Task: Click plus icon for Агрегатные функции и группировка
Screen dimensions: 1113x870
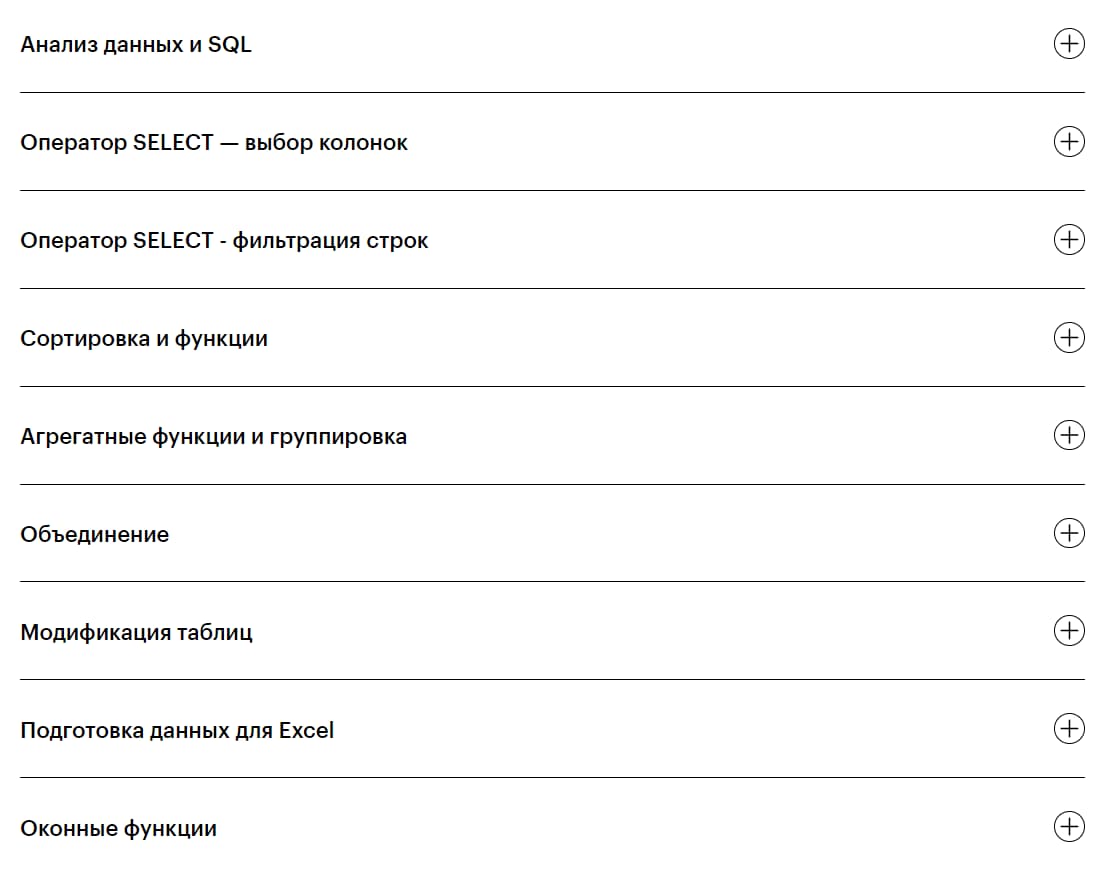Action: tap(1069, 435)
